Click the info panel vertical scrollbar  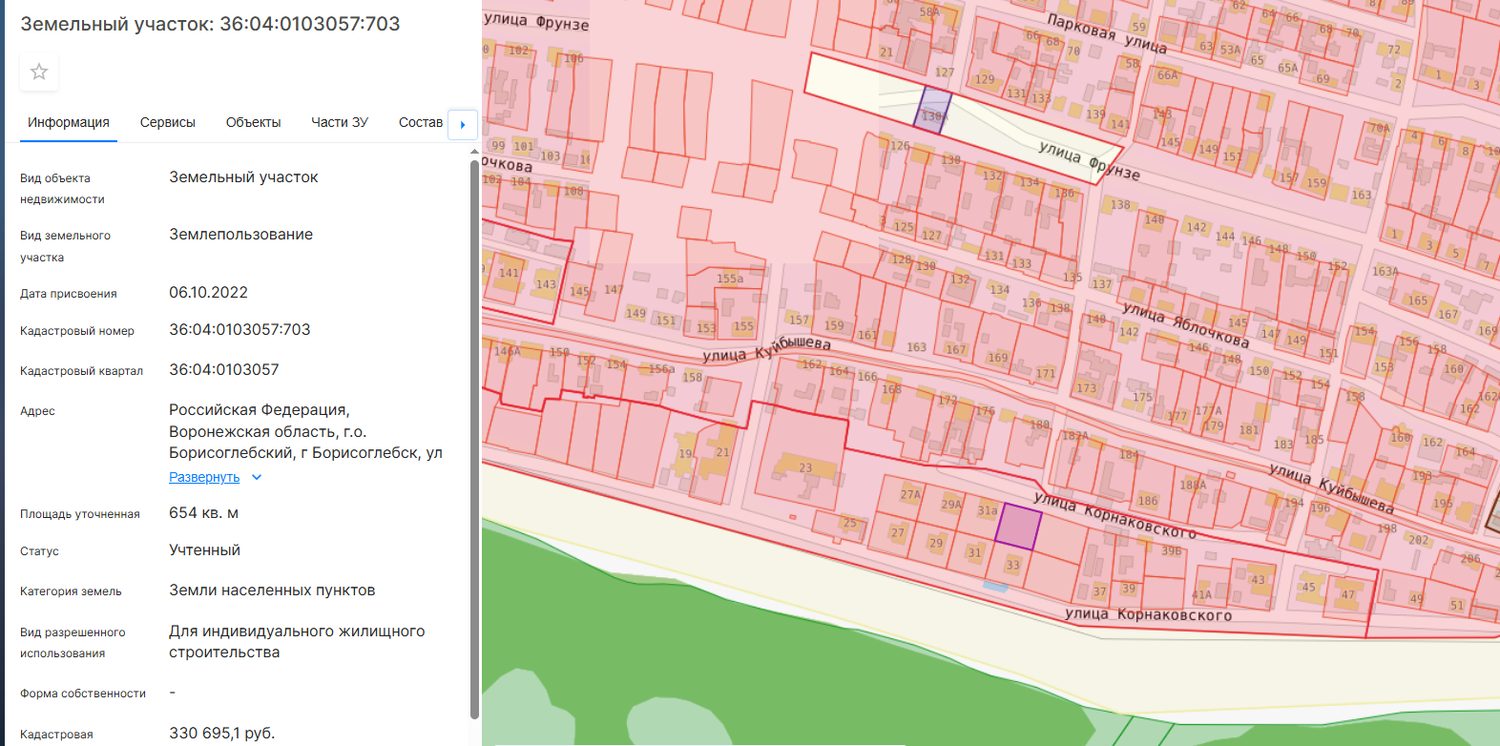pos(474,438)
